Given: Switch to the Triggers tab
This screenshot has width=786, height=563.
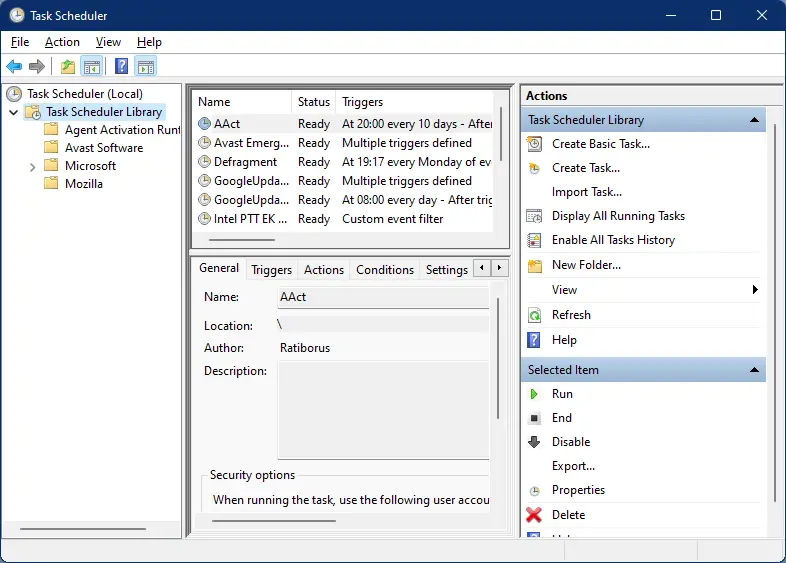Looking at the screenshot, I should point(271,270).
